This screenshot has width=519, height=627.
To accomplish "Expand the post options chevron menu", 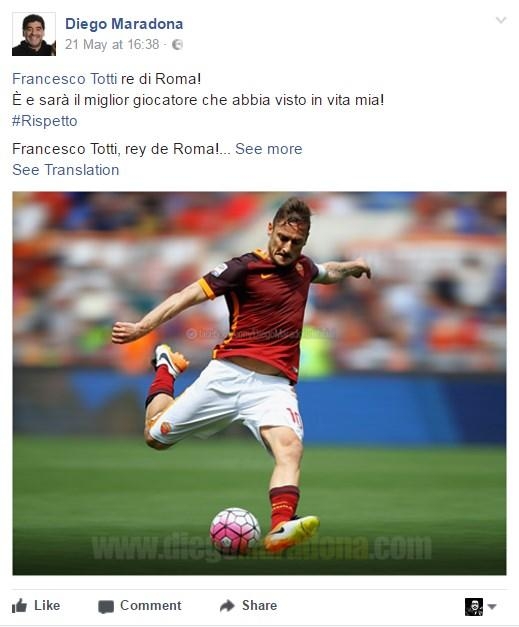I will tap(501, 20).
